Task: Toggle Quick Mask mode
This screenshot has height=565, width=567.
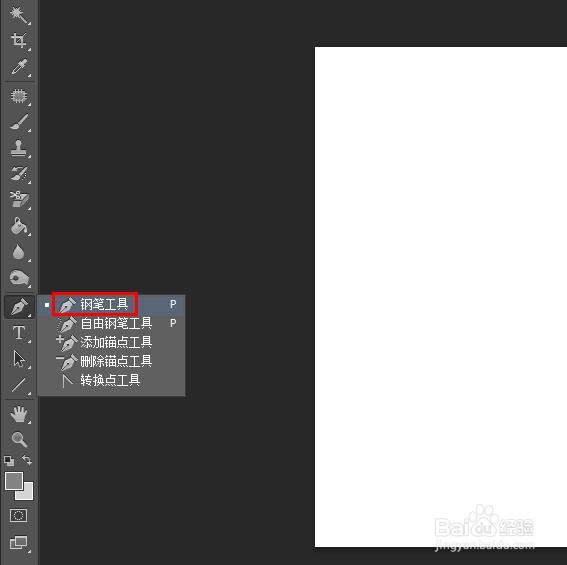Action: point(18,515)
